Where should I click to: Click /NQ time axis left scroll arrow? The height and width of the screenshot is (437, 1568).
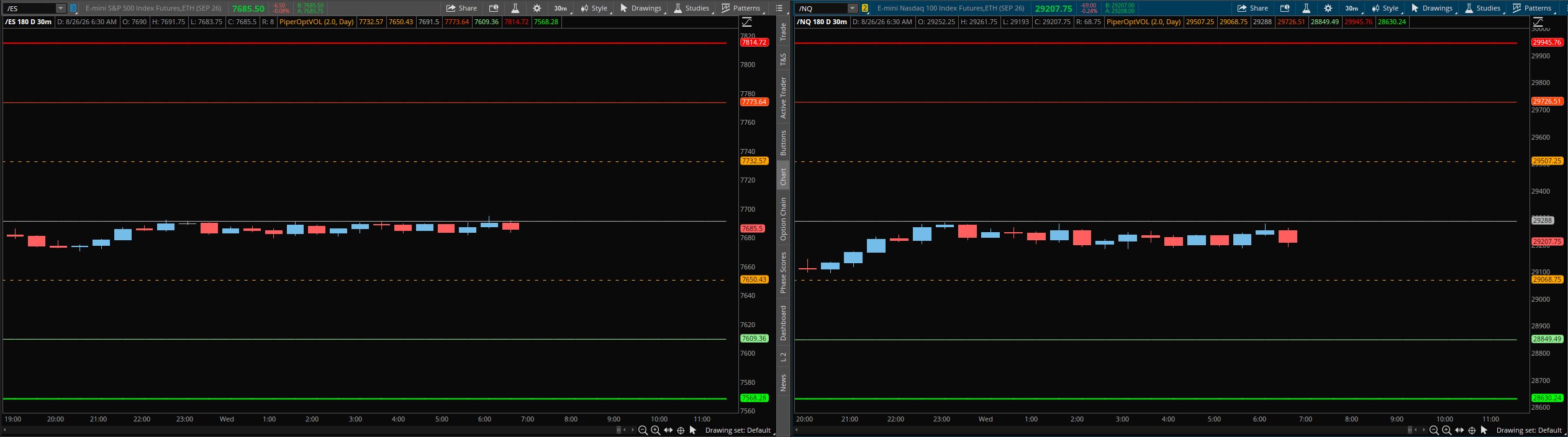(797, 430)
